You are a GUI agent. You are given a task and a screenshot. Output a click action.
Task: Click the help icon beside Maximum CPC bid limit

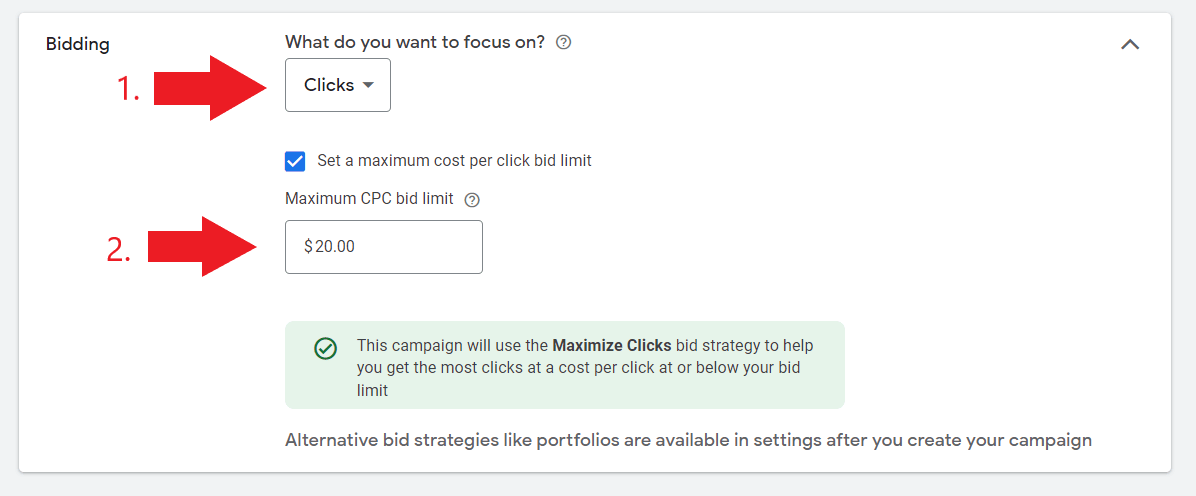point(472,199)
